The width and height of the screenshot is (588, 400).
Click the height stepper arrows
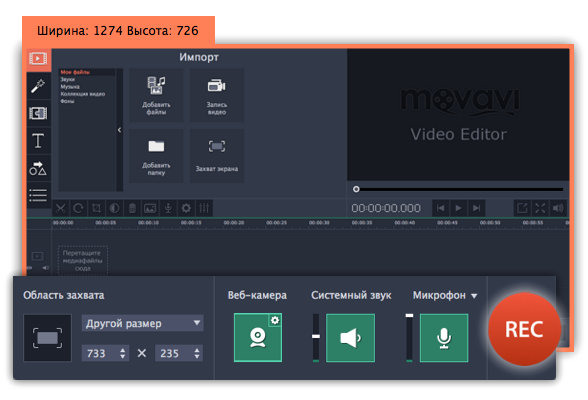(197, 353)
